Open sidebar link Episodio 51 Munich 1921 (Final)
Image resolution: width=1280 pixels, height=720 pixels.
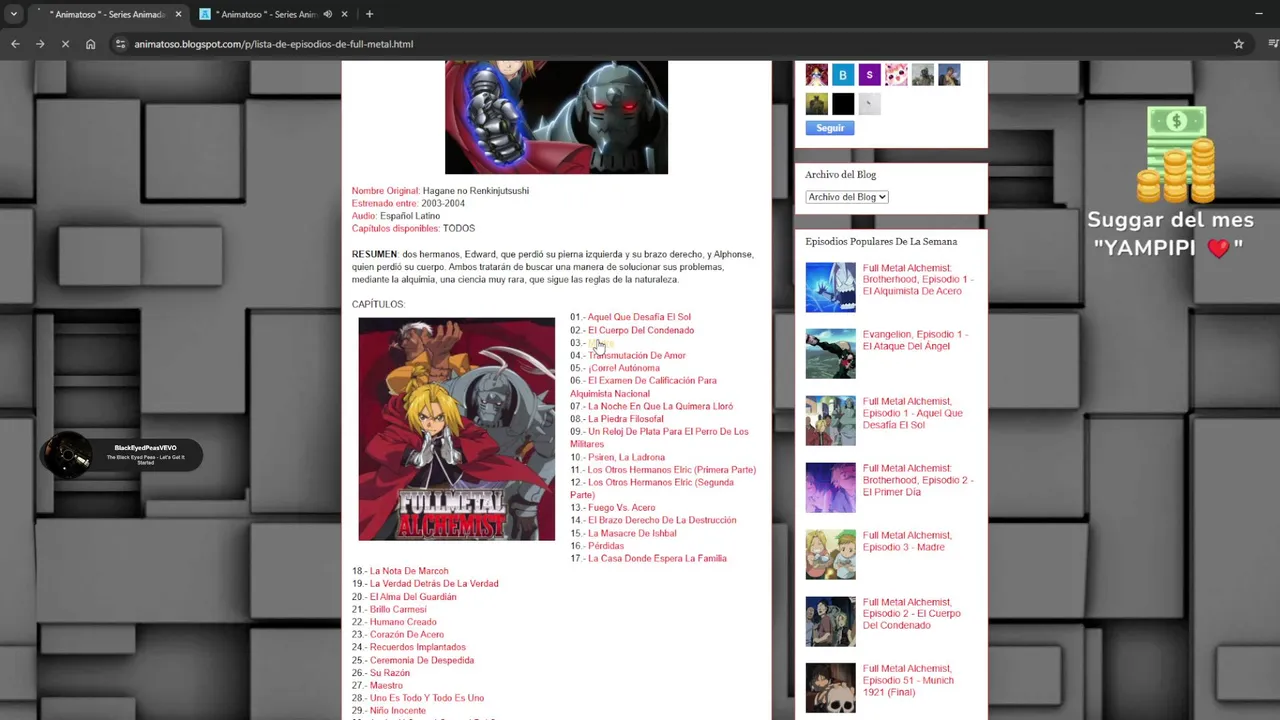908,680
